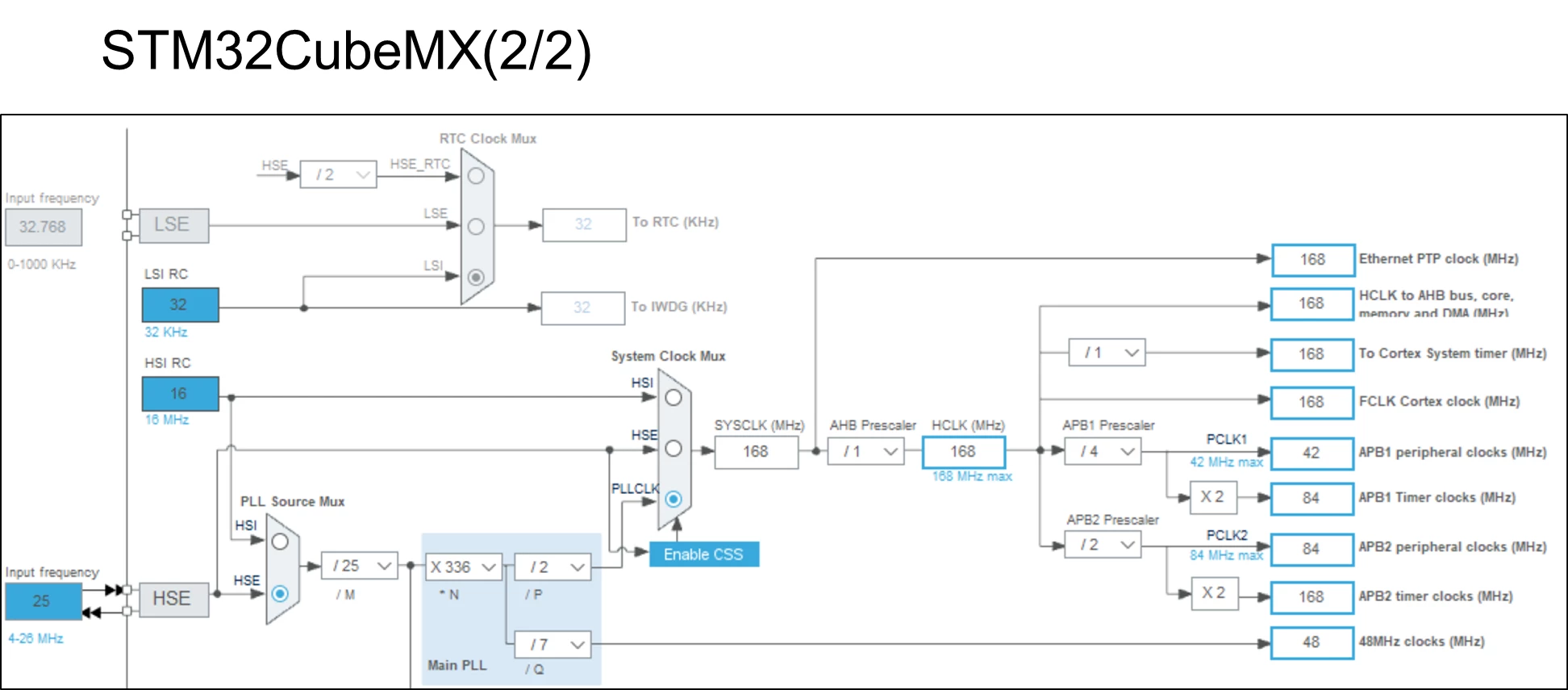Click the "4-26 MHz" range text
This screenshot has height=690, width=1568.
[35, 638]
